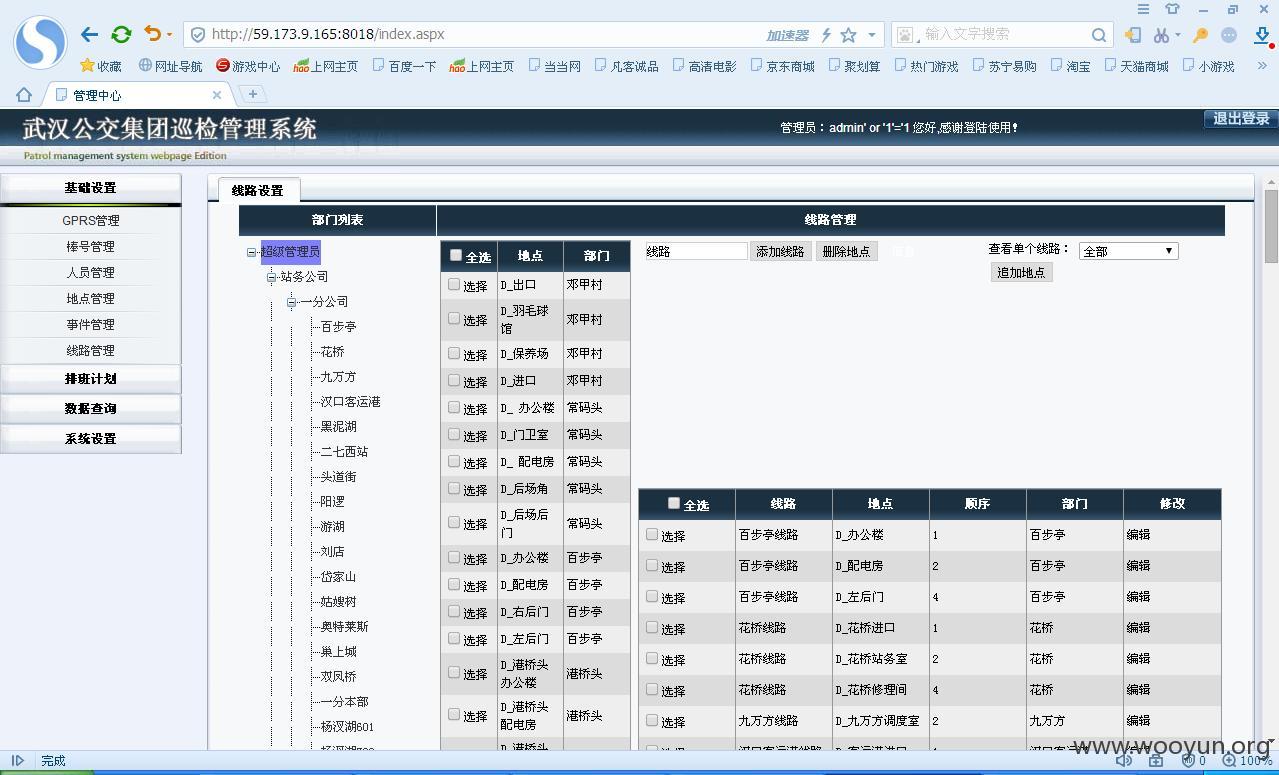This screenshot has height=775, width=1279.
Task: Bookmark page using star icon
Action: pos(848,35)
